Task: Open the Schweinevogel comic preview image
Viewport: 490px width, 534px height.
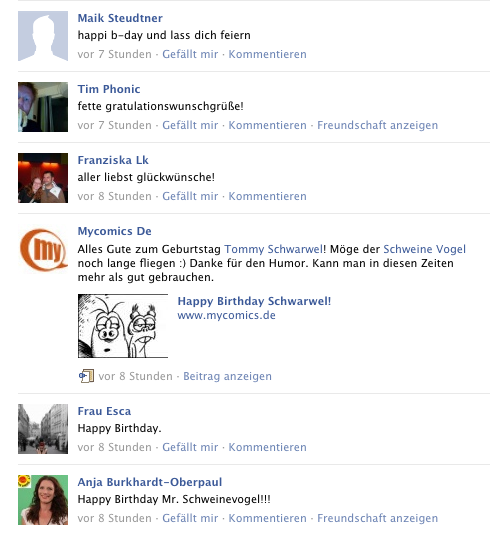Action: 123,326
